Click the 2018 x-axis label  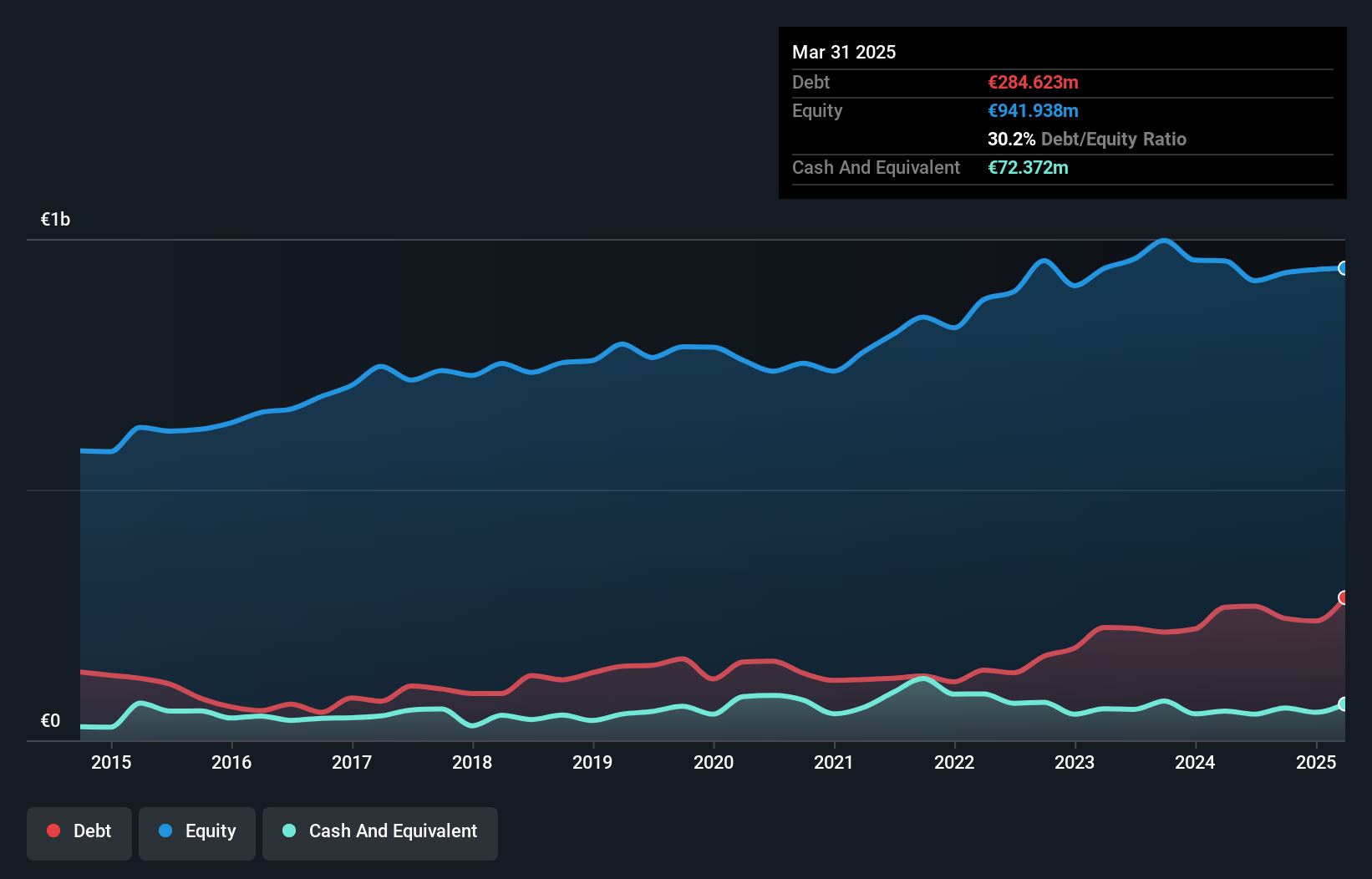(x=472, y=762)
